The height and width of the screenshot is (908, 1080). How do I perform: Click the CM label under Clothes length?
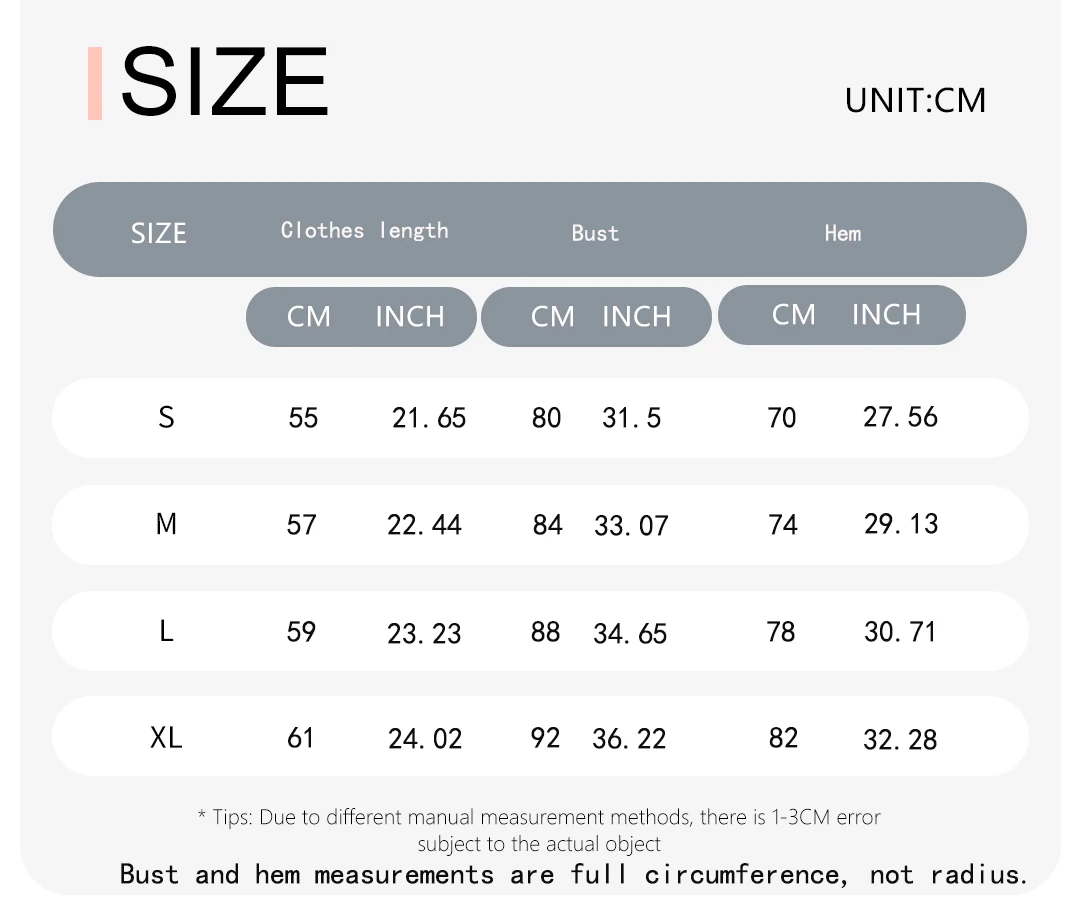coord(309,317)
